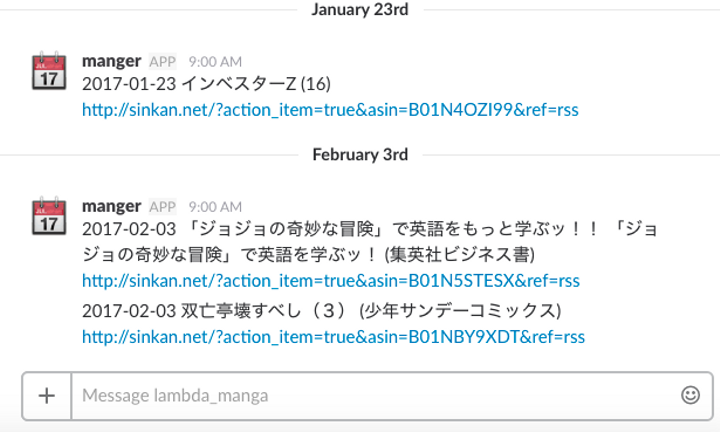Open manger's profile from January 23rd message name
The height and width of the screenshot is (432, 720).
(111, 61)
